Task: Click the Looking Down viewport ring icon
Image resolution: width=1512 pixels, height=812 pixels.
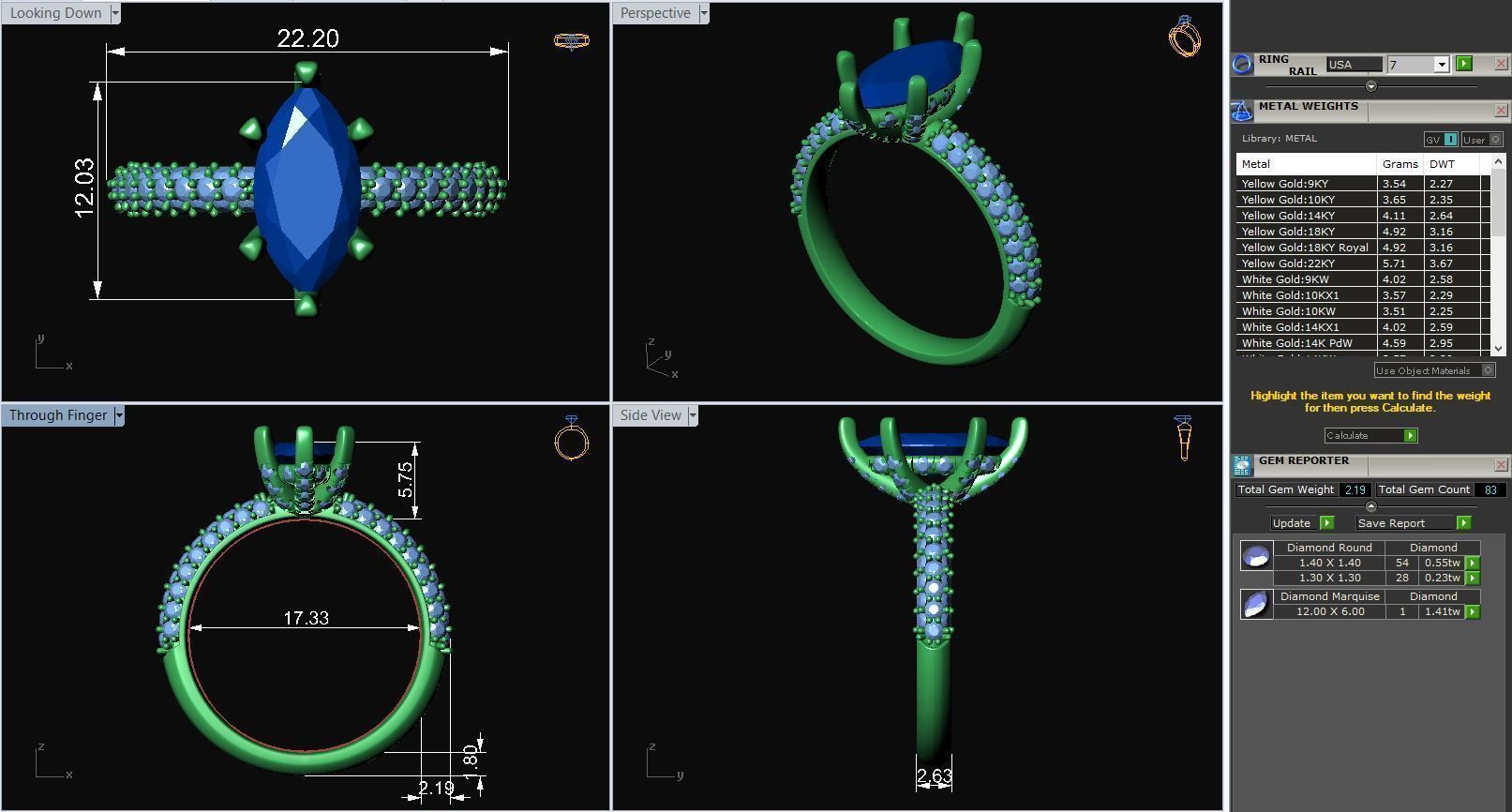Action: (x=571, y=40)
